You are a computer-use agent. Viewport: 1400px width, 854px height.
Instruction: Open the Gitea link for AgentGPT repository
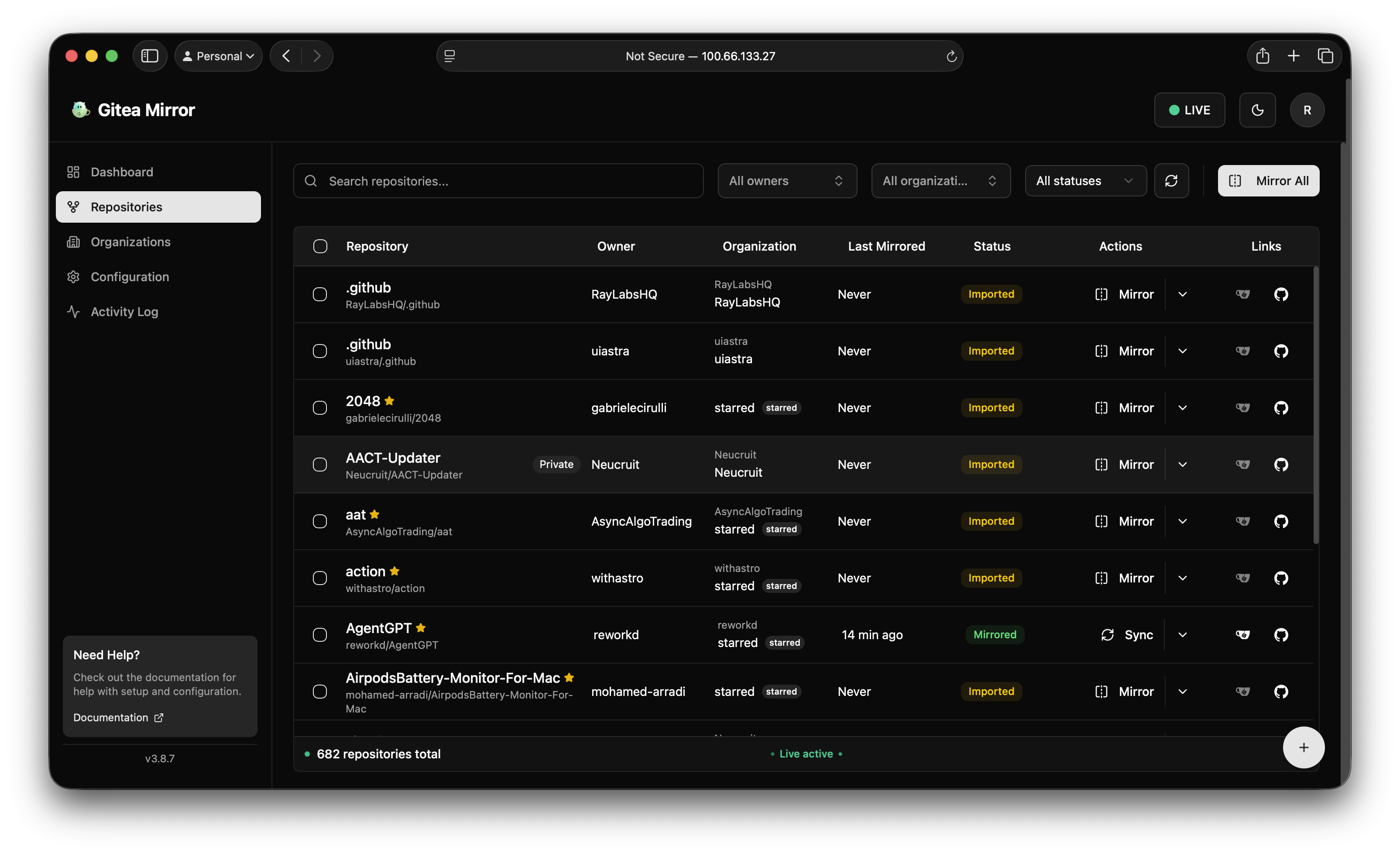coord(1242,635)
